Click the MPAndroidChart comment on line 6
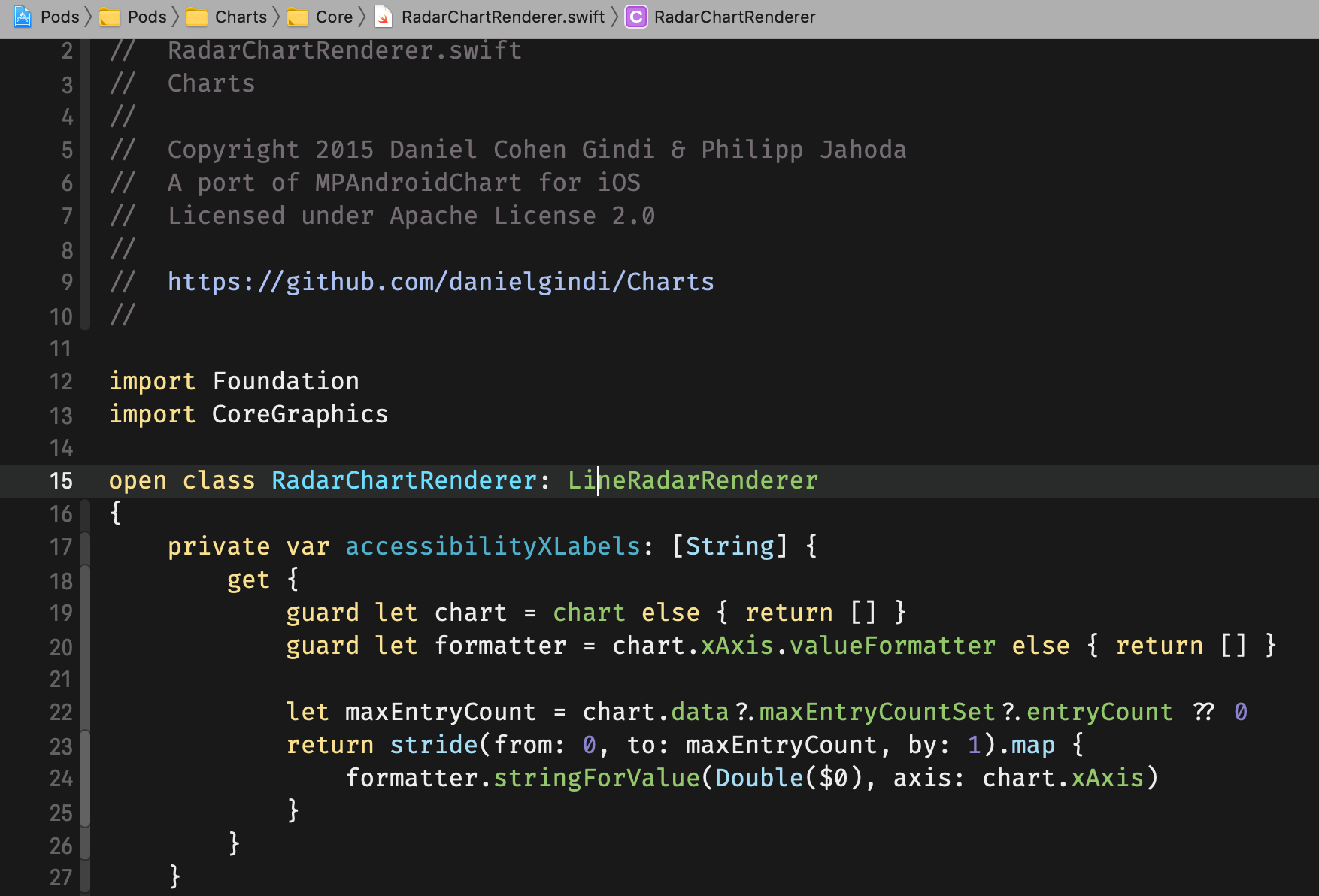This screenshot has width=1319, height=896. [x=404, y=183]
